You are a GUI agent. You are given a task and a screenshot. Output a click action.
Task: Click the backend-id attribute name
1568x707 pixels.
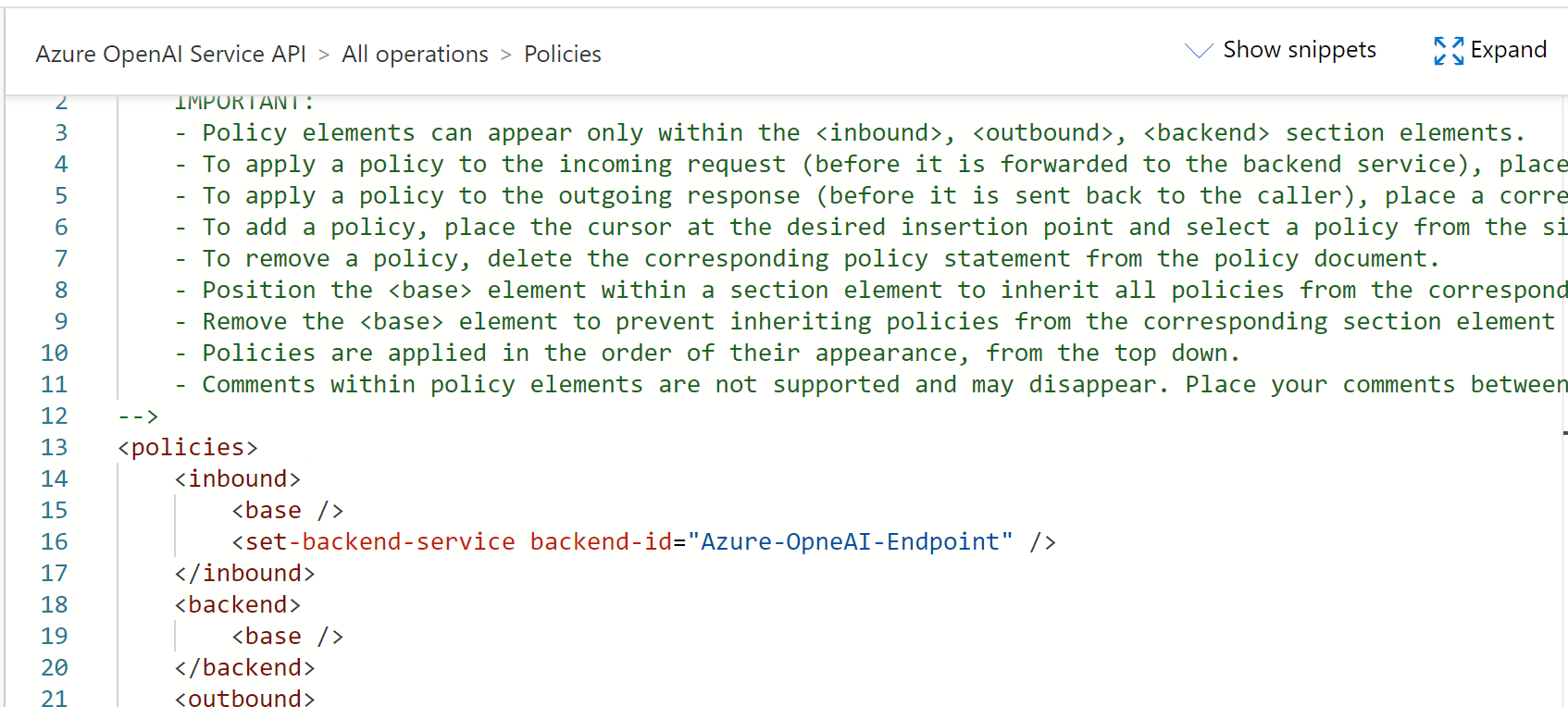(x=602, y=542)
